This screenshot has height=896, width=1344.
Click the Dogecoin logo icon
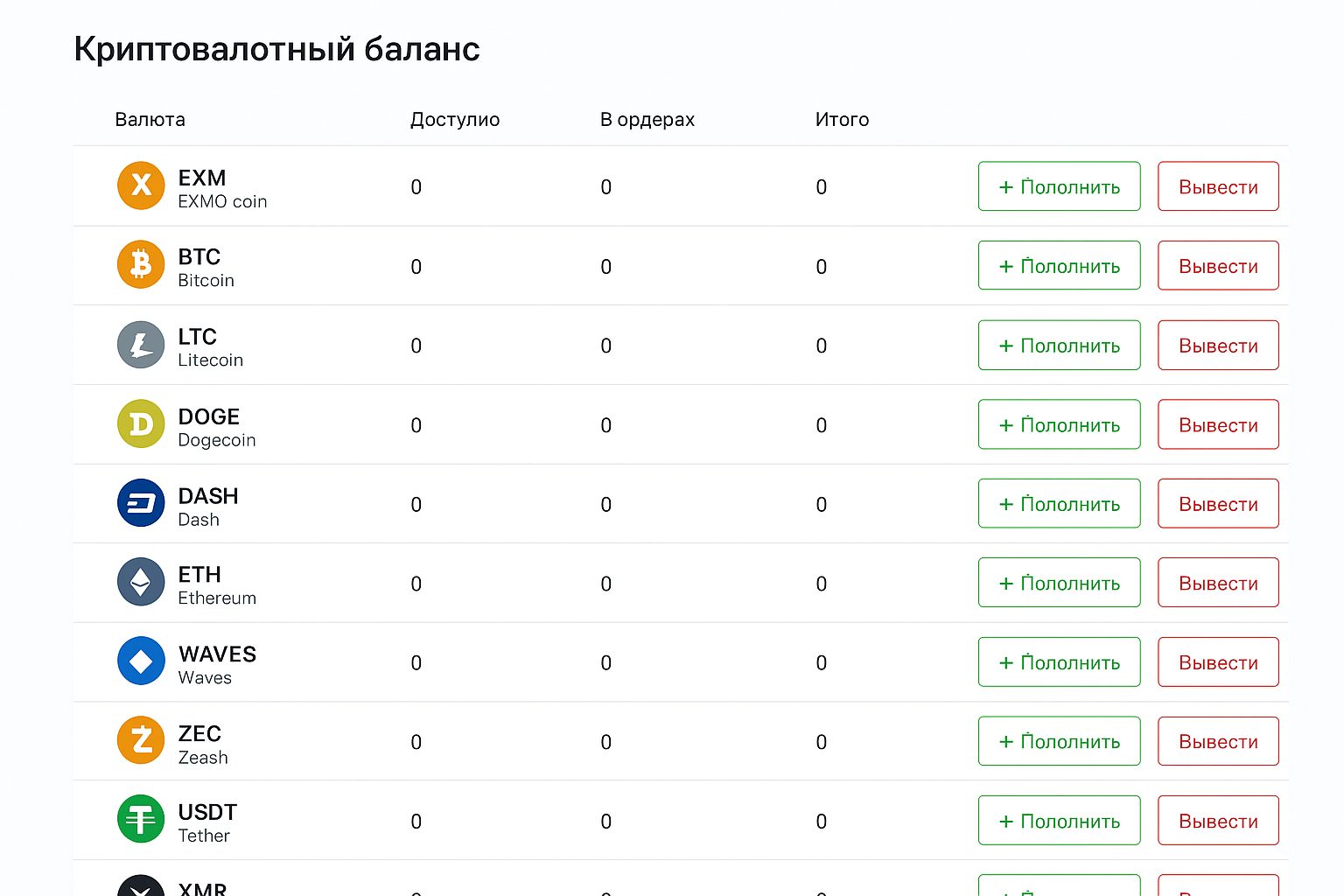coord(141,424)
